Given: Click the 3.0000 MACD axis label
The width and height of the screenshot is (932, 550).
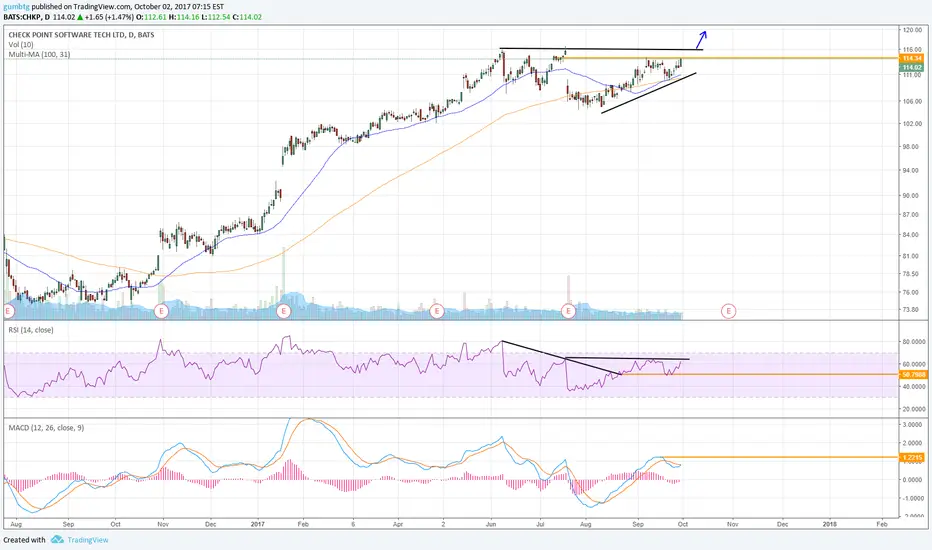Looking at the screenshot, I should pyautogui.click(x=912, y=425).
